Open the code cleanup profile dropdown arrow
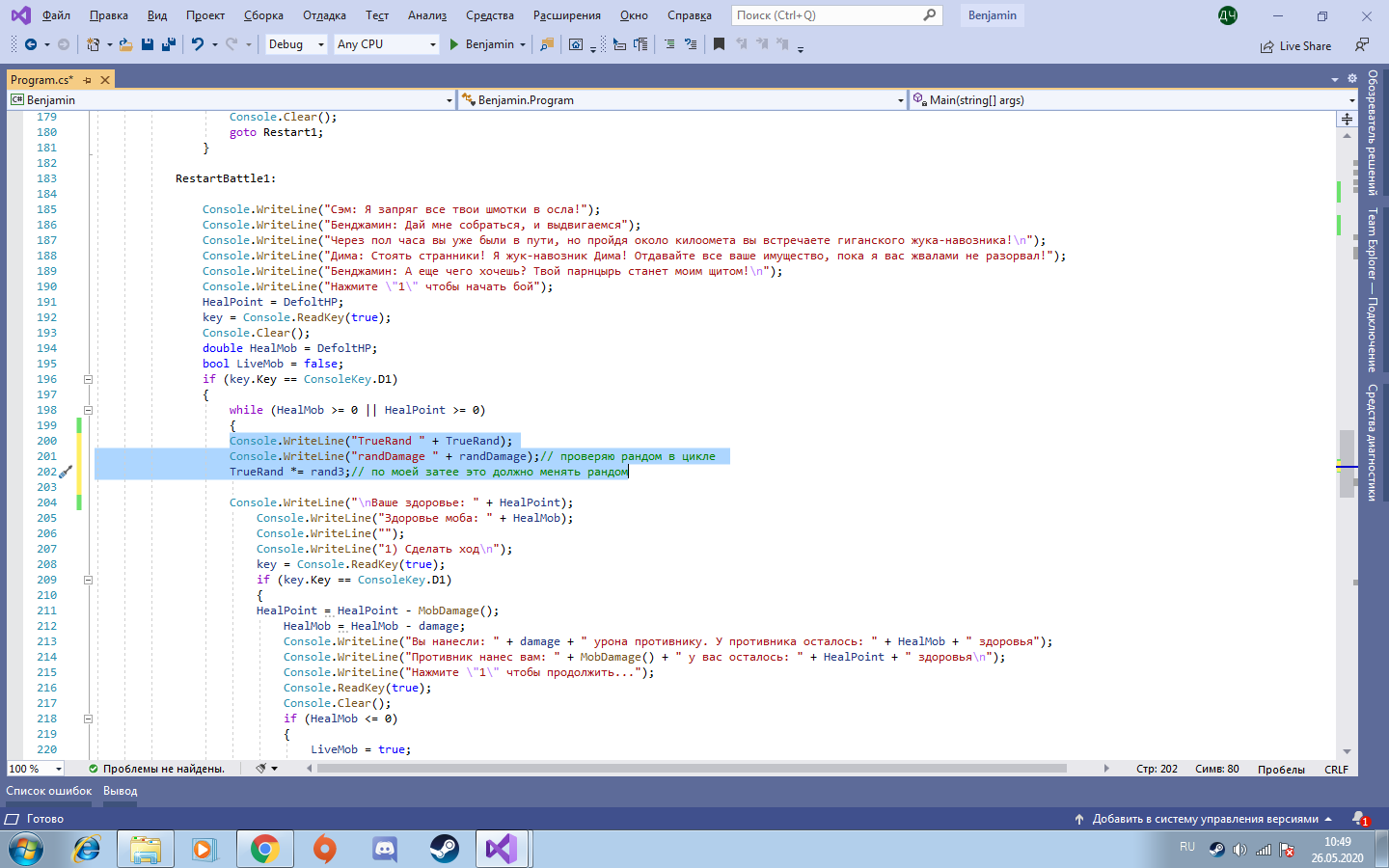This screenshot has height=868, width=1389. 275,769
